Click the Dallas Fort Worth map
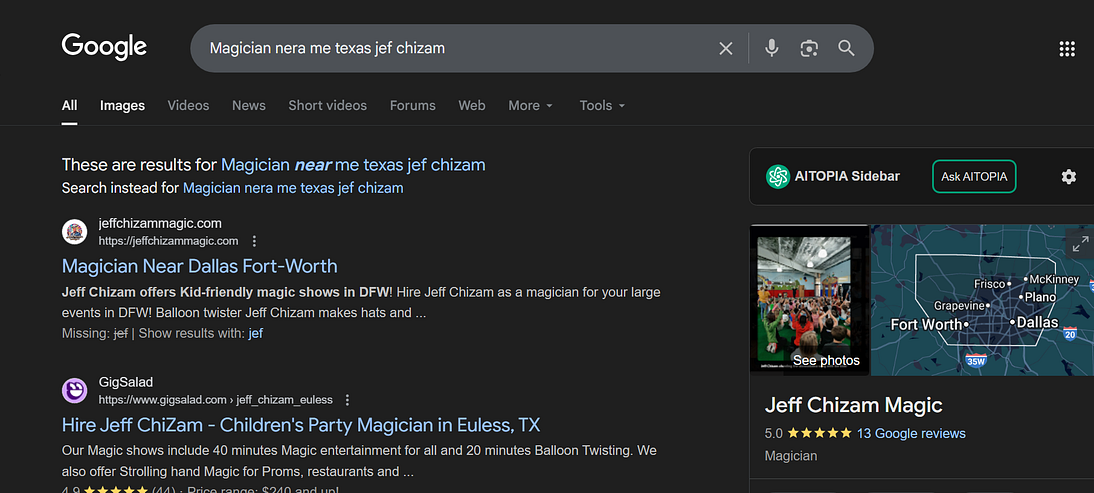Viewport: 1094px width, 493px height. pos(982,300)
